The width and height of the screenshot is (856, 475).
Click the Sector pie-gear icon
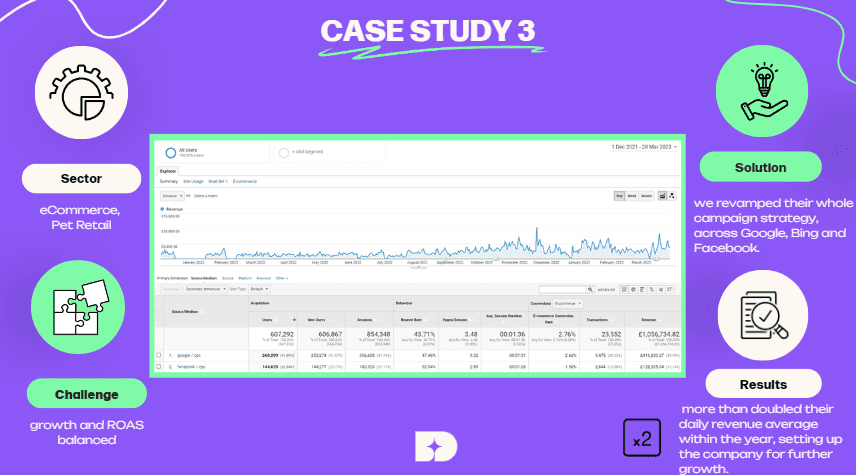click(x=76, y=93)
